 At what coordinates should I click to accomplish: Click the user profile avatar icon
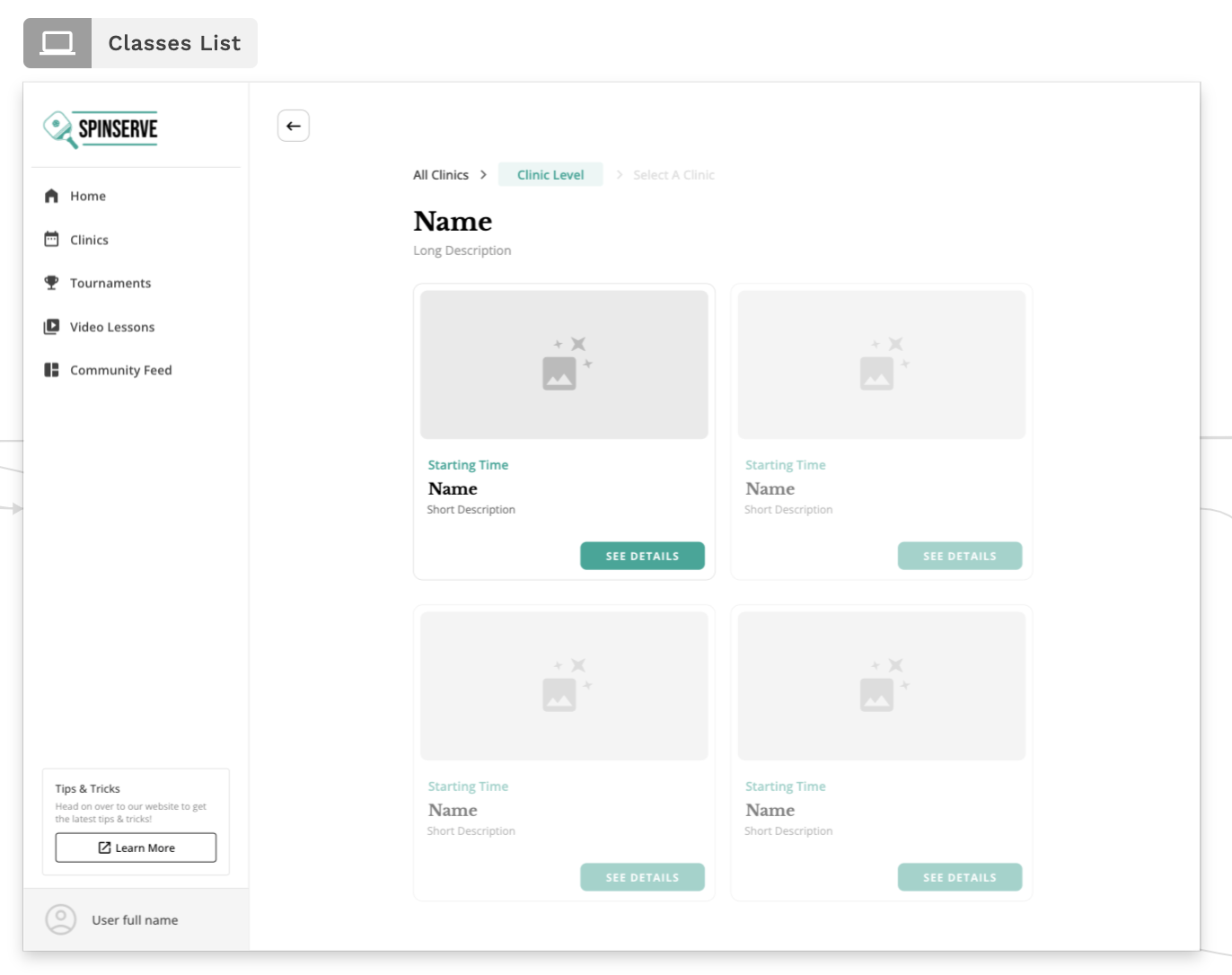(61, 919)
